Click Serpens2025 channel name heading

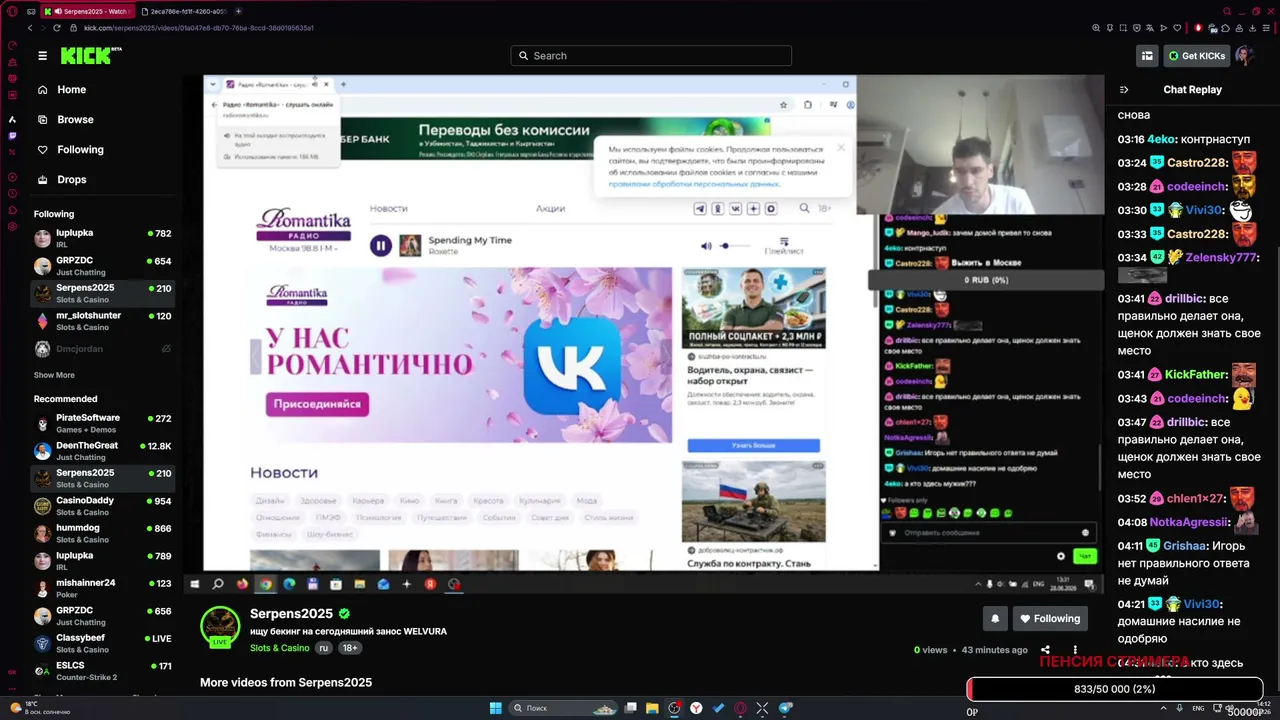click(x=291, y=614)
